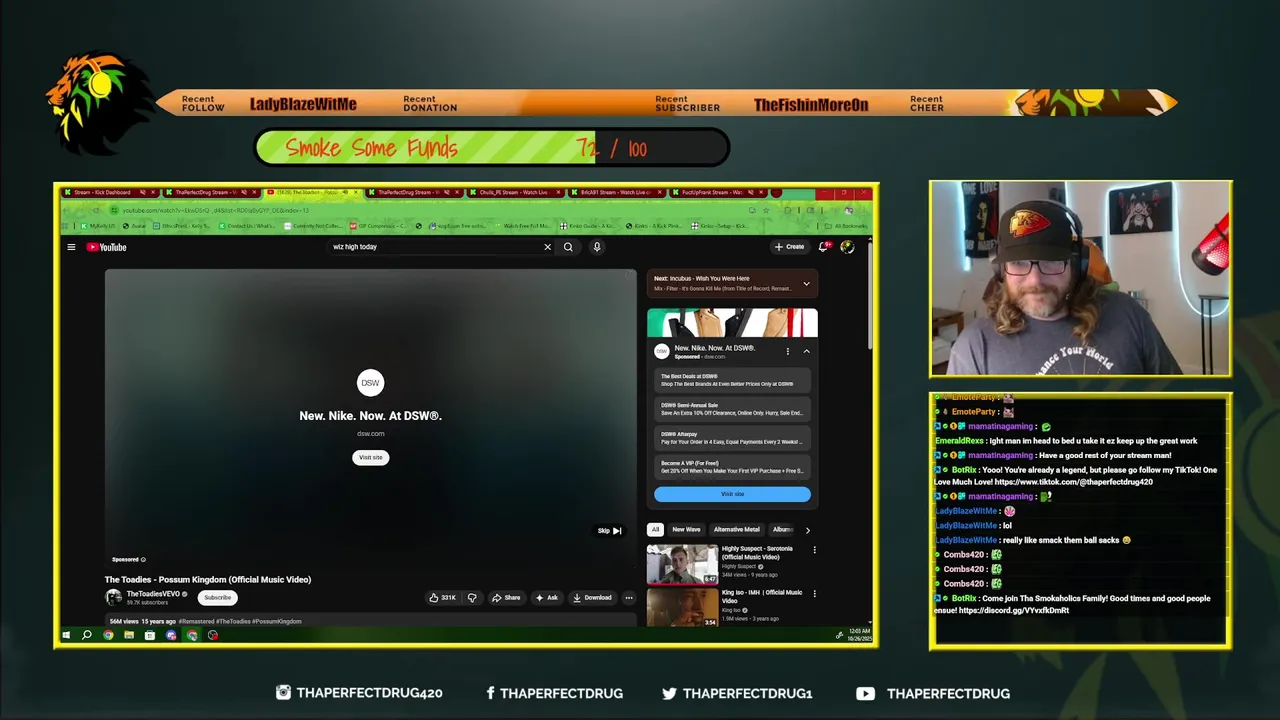Select the 'New Wave' filter chip
Viewport: 1280px width, 720px height.
686,530
